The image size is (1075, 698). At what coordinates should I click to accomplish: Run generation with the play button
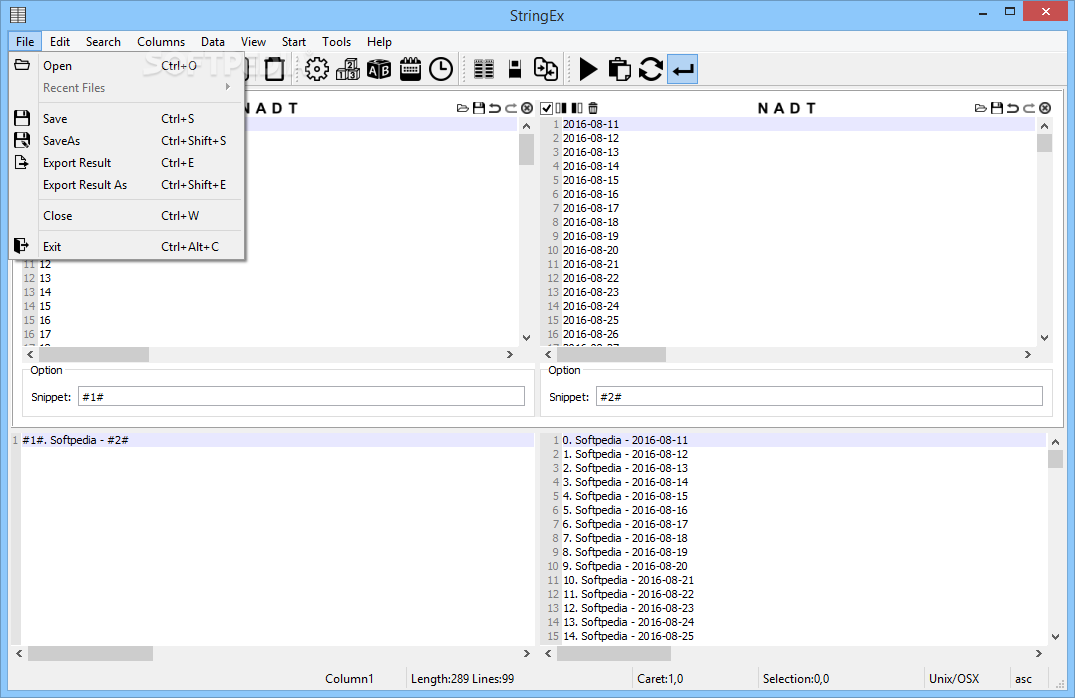(x=588, y=69)
